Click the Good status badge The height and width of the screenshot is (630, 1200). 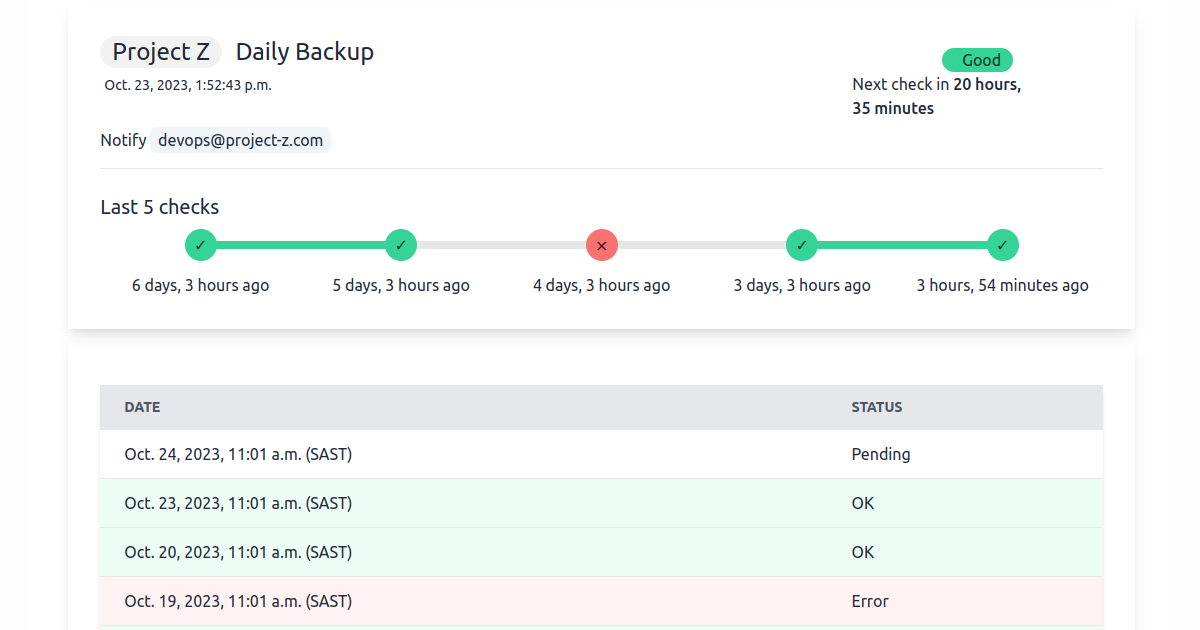[978, 60]
